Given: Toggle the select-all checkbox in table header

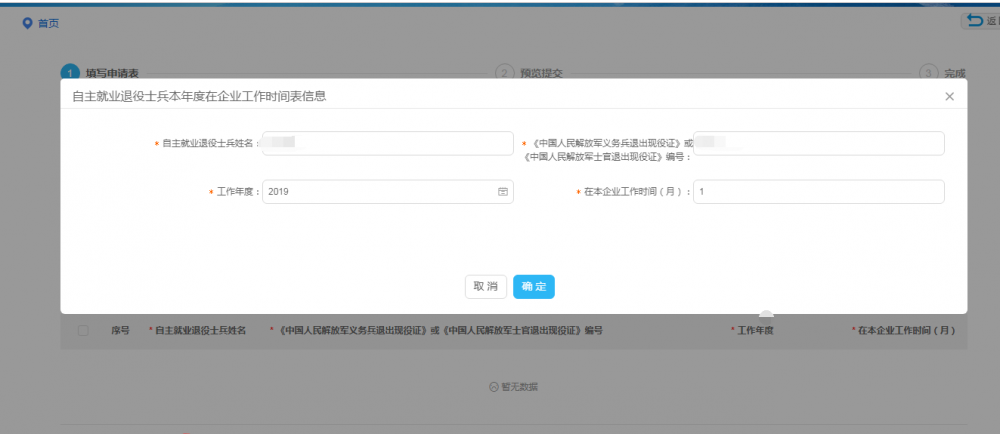Looking at the screenshot, I should tap(83, 331).
